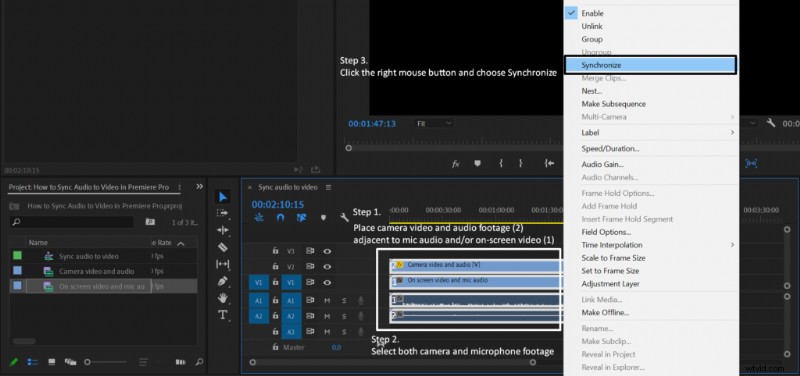Switch project panel to freeform view
The height and width of the screenshot is (376, 800).
point(70,362)
